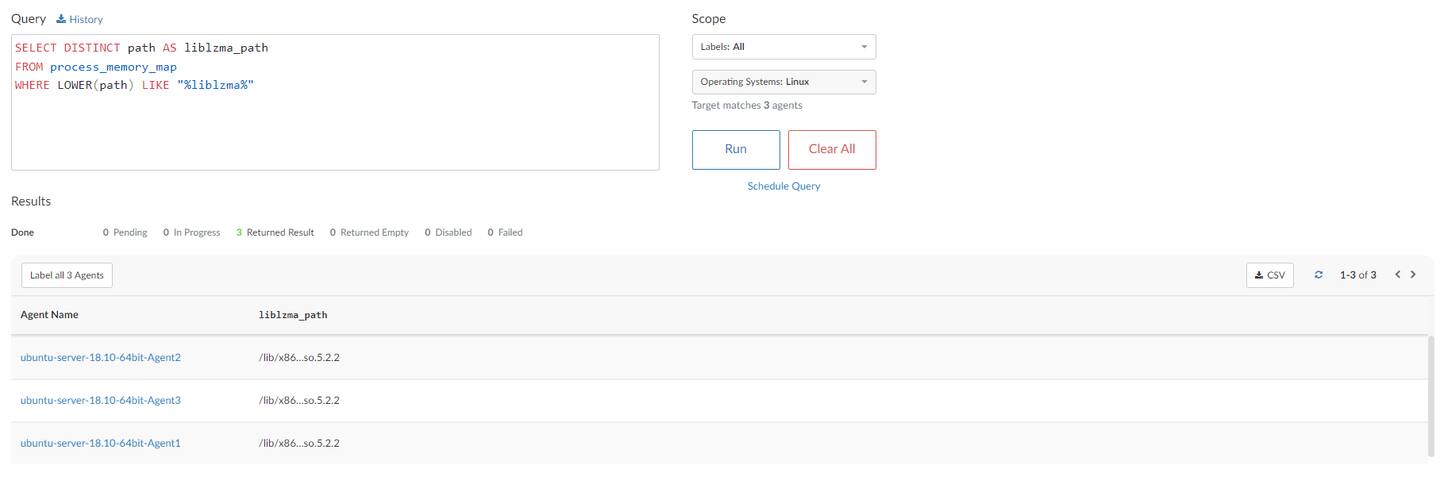
Task: Expand the Labels: All dropdown
Action: (783, 47)
